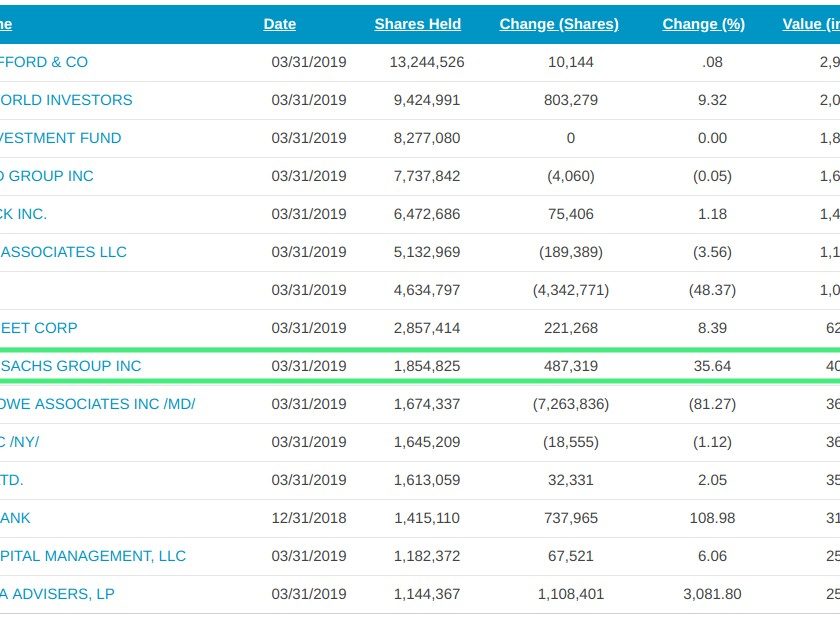
Task: Select percent change value (1.12)
Action: click(712, 442)
